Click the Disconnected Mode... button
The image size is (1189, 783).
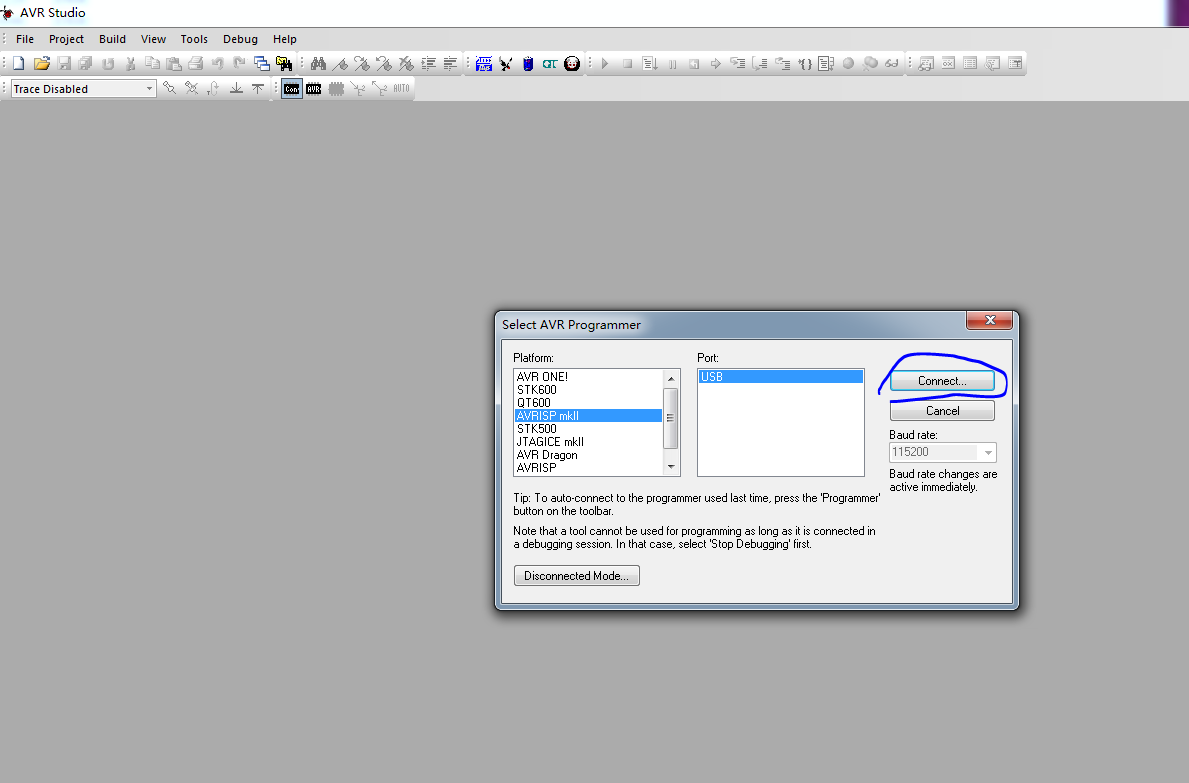pos(576,576)
